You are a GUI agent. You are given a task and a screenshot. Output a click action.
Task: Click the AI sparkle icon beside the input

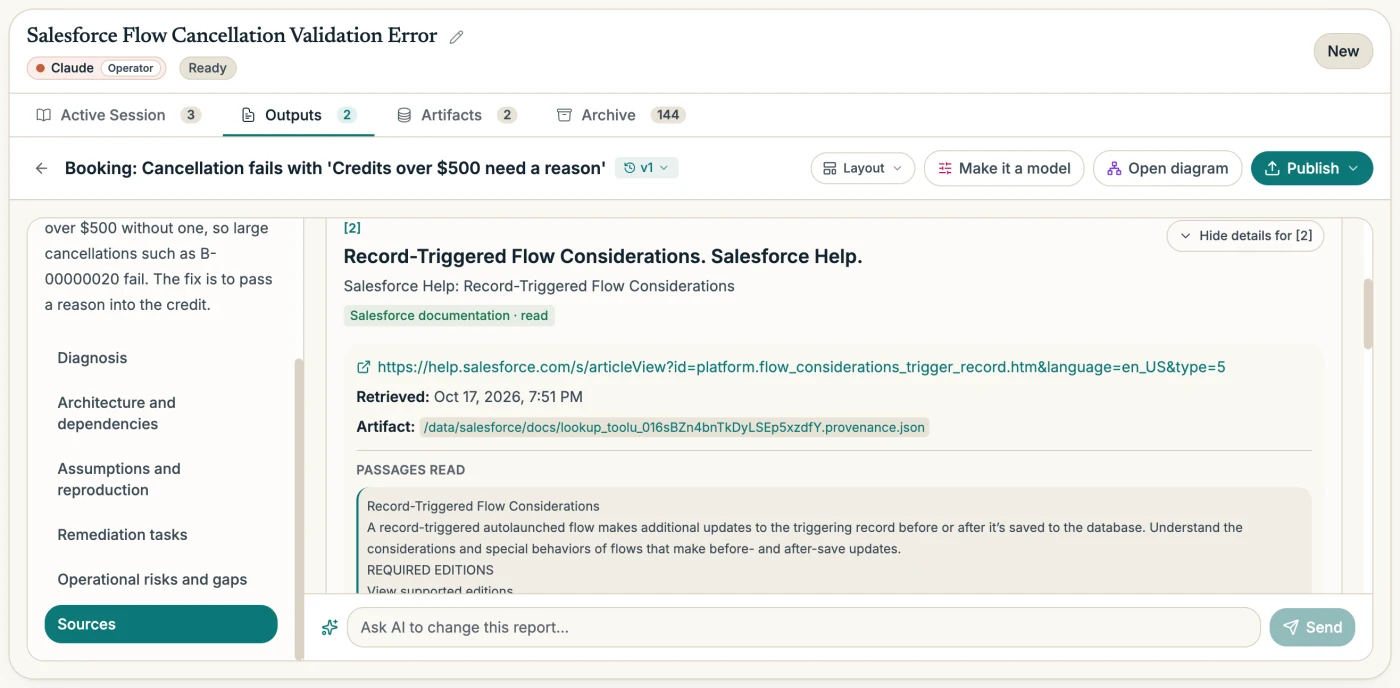pyautogui.click(x=330, y=627)
